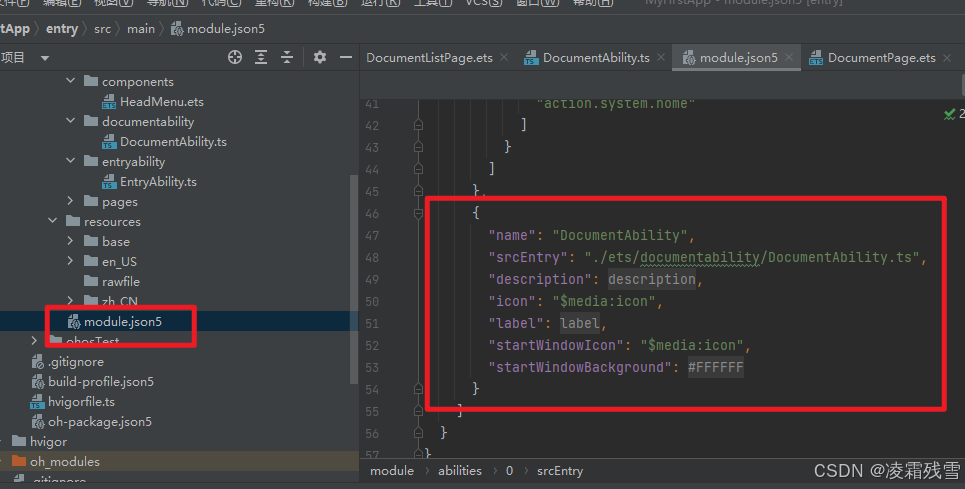Image resolution: width=965 pixels, height=489 pixels.
Task: Click the "DocumentAbility" name value on line 47
Action: coord(619,235)
